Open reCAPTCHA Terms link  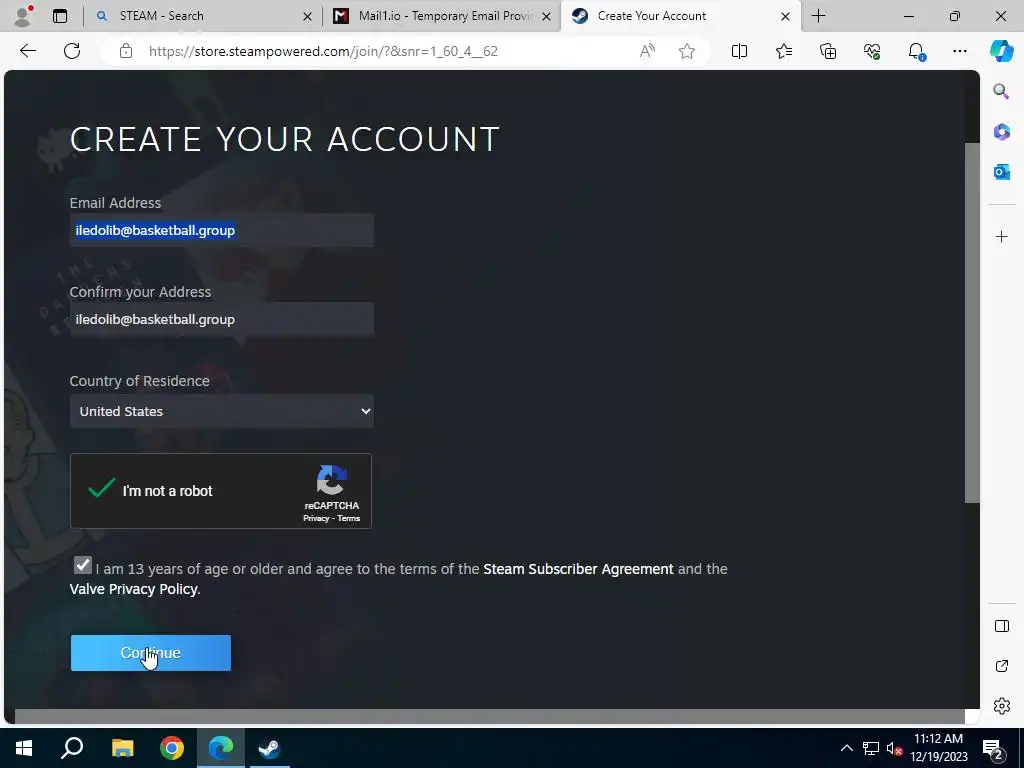(x=349, y=519)
